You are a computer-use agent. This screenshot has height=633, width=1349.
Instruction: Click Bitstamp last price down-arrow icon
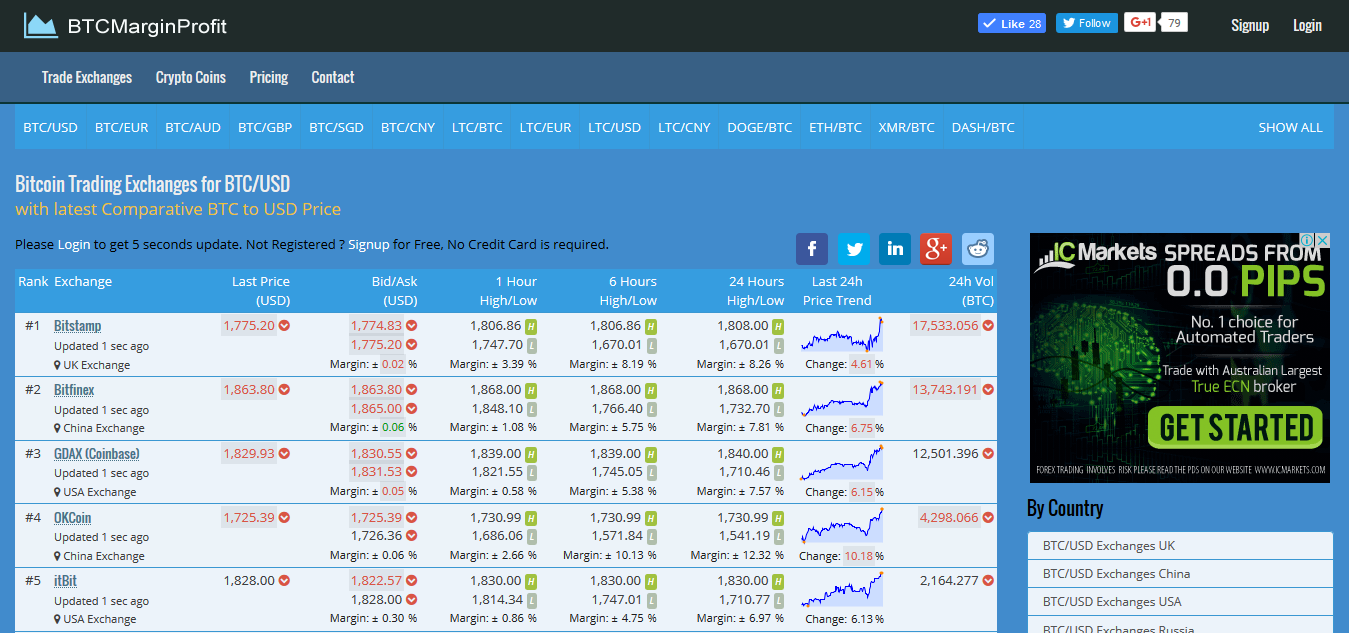(x=284, y=325)
